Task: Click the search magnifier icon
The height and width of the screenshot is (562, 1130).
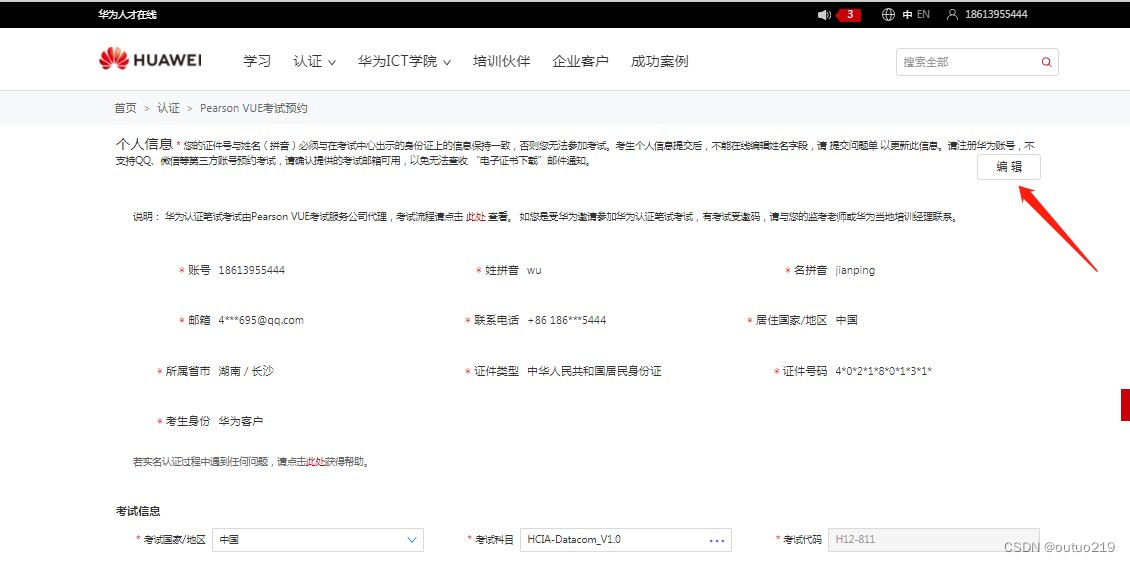Action: coord(1046,62)
